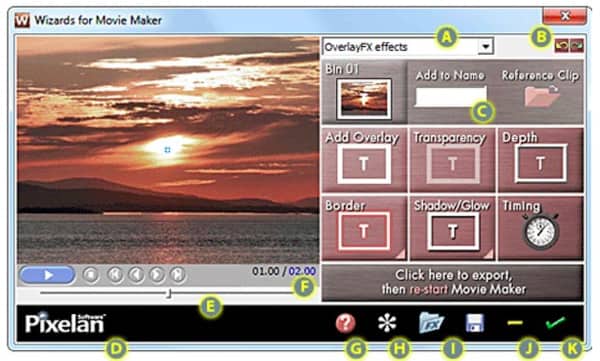Click the preview timeline slider handle

click(169, 293)
